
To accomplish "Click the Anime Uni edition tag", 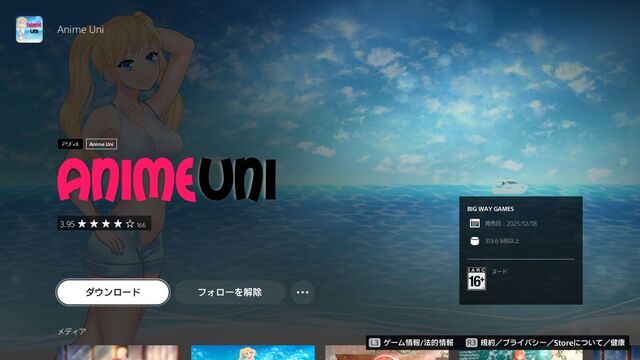I will pos(101,144).
